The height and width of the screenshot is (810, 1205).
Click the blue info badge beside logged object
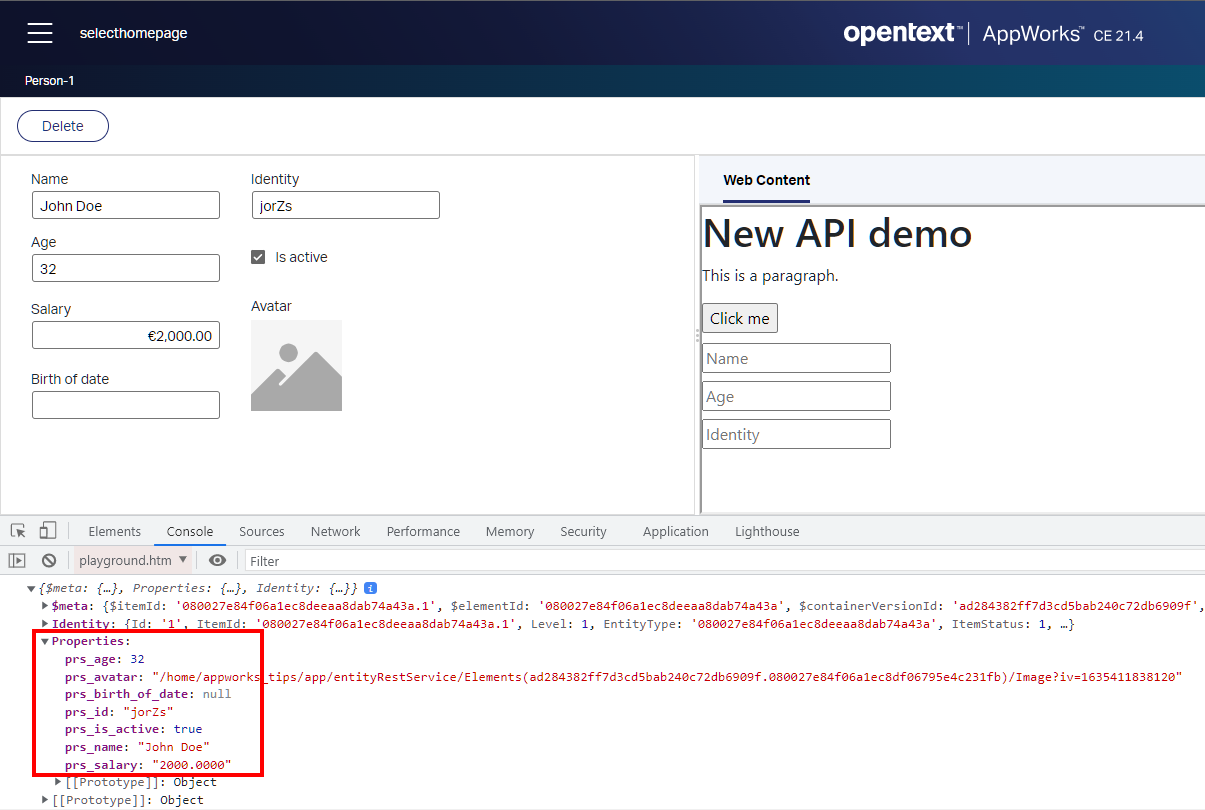tap(370, 588)
